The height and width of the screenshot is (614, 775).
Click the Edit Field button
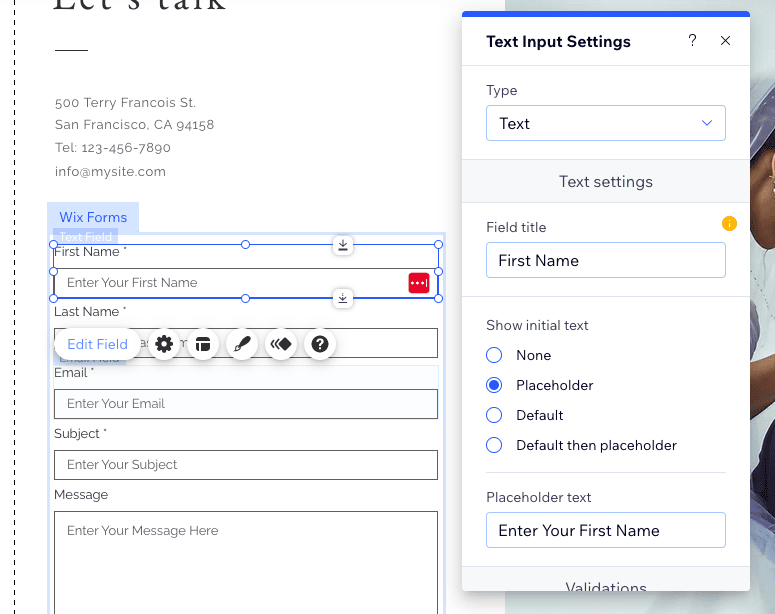pos(97,344)
